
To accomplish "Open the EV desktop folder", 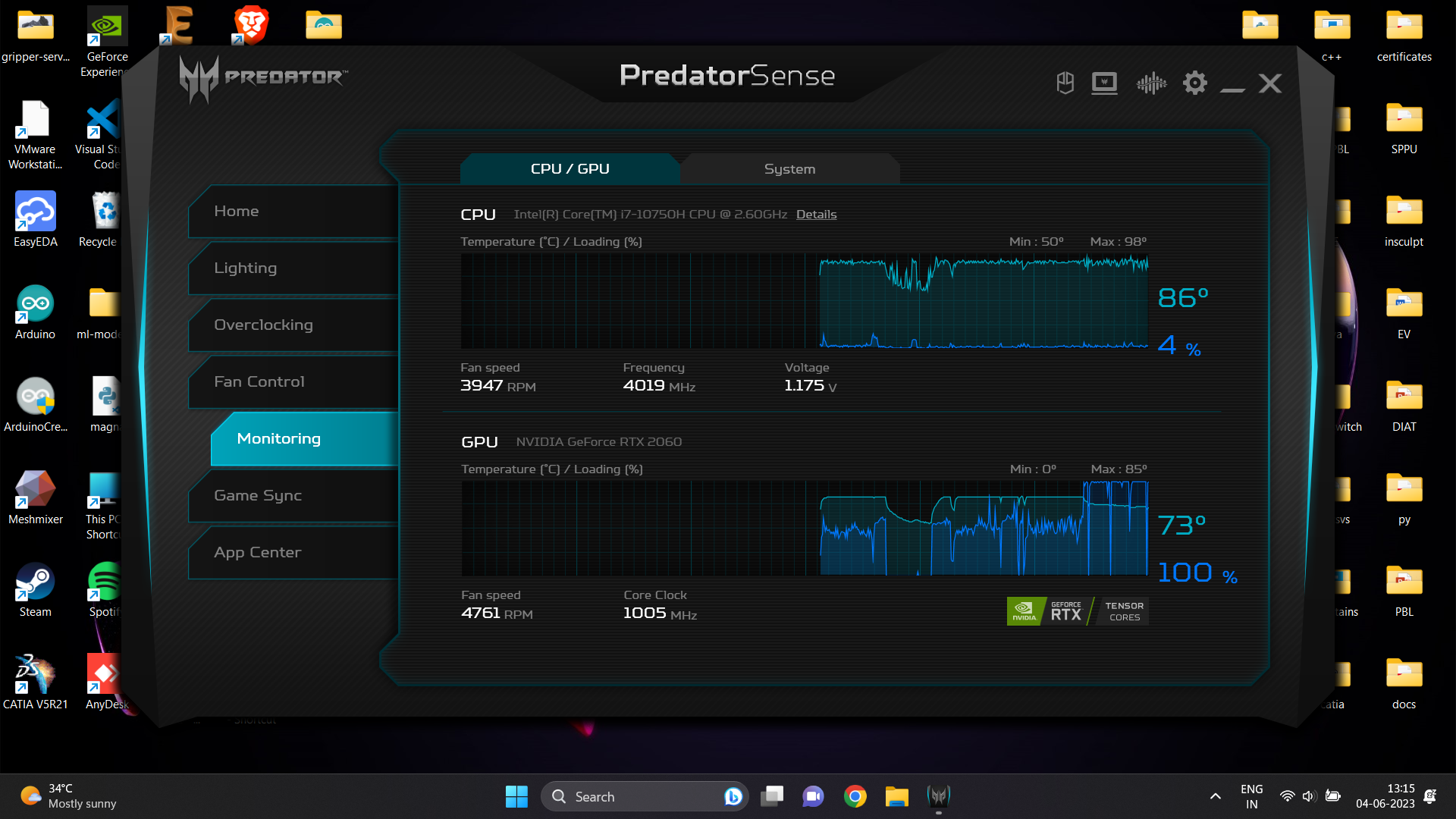I will point(1404,312).
